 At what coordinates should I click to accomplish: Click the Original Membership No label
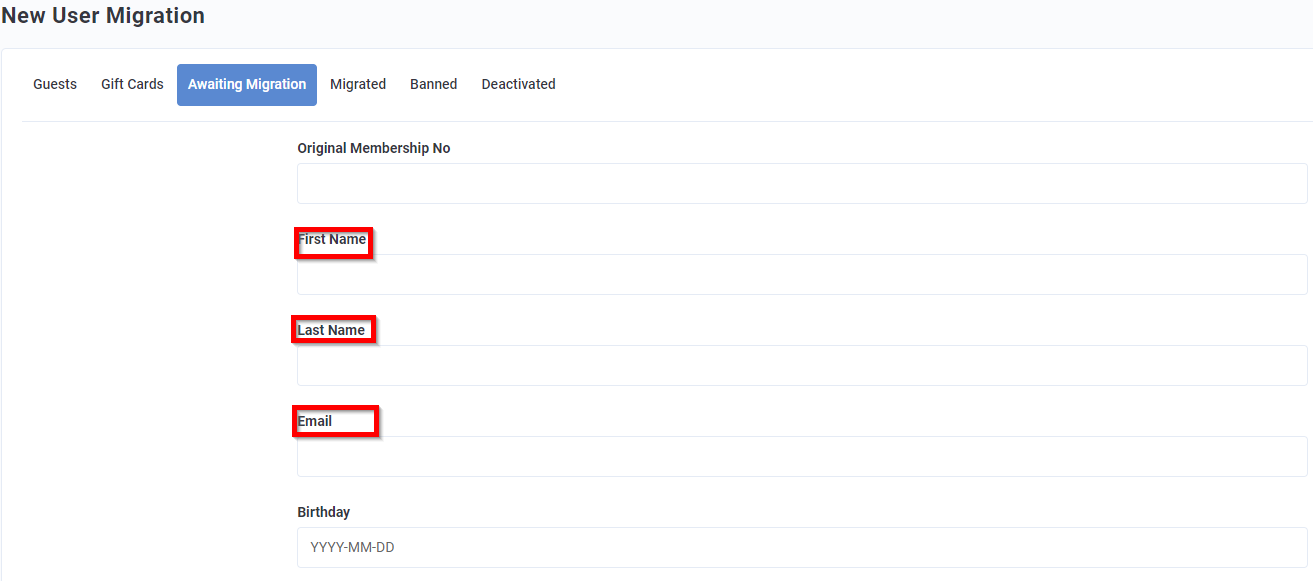[374, 147]
